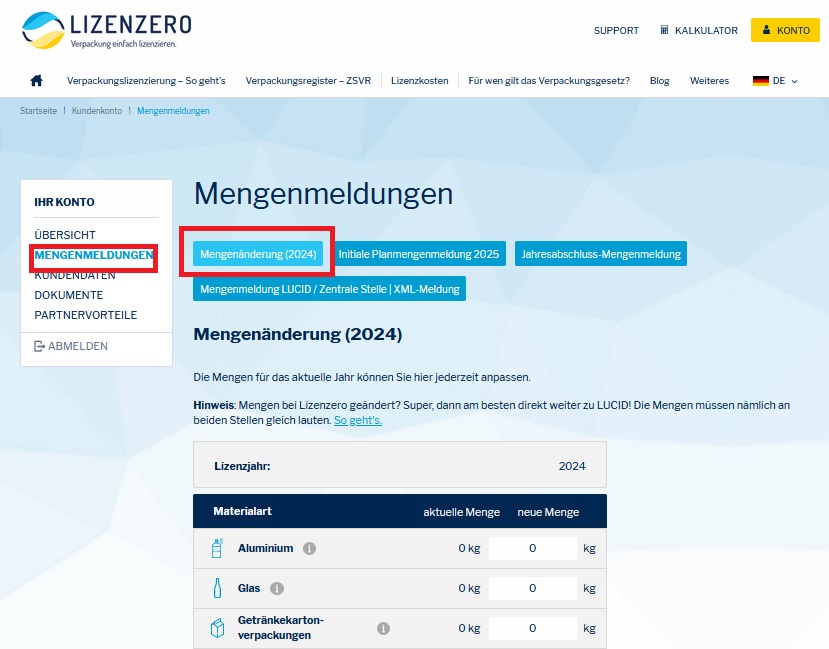Click the calculator icon next to Kalkulator
The height and width of the screenshot is (649, 829).
tap(664, 30)
